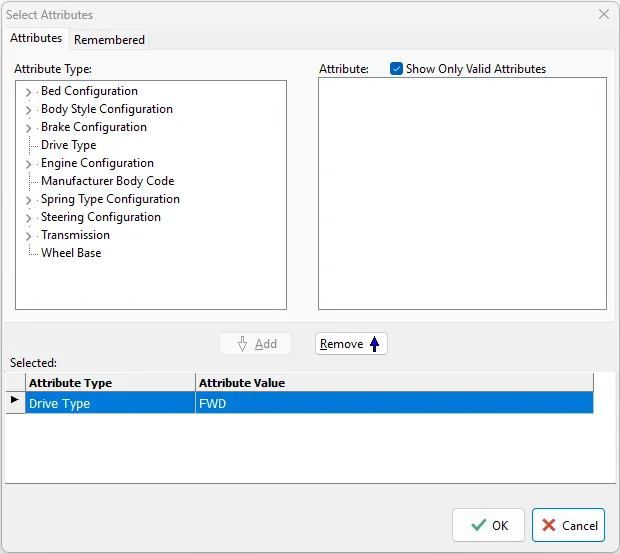Expand the Steering Configuration node
620x554 pixels.
pyautogui.click(x=28, y=218)
